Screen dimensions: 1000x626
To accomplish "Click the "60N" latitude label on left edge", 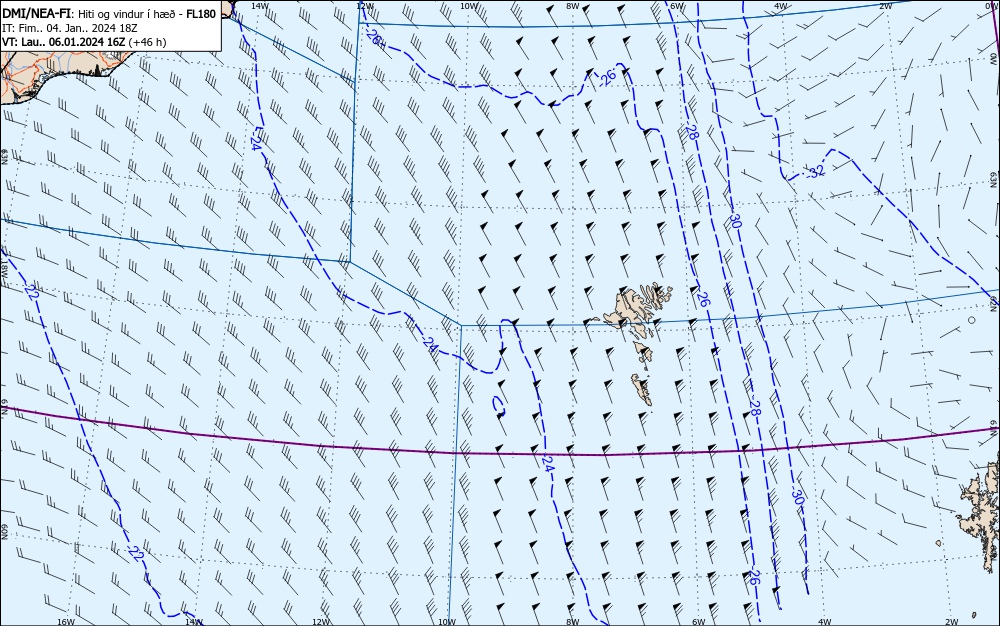I will (4, 532).
